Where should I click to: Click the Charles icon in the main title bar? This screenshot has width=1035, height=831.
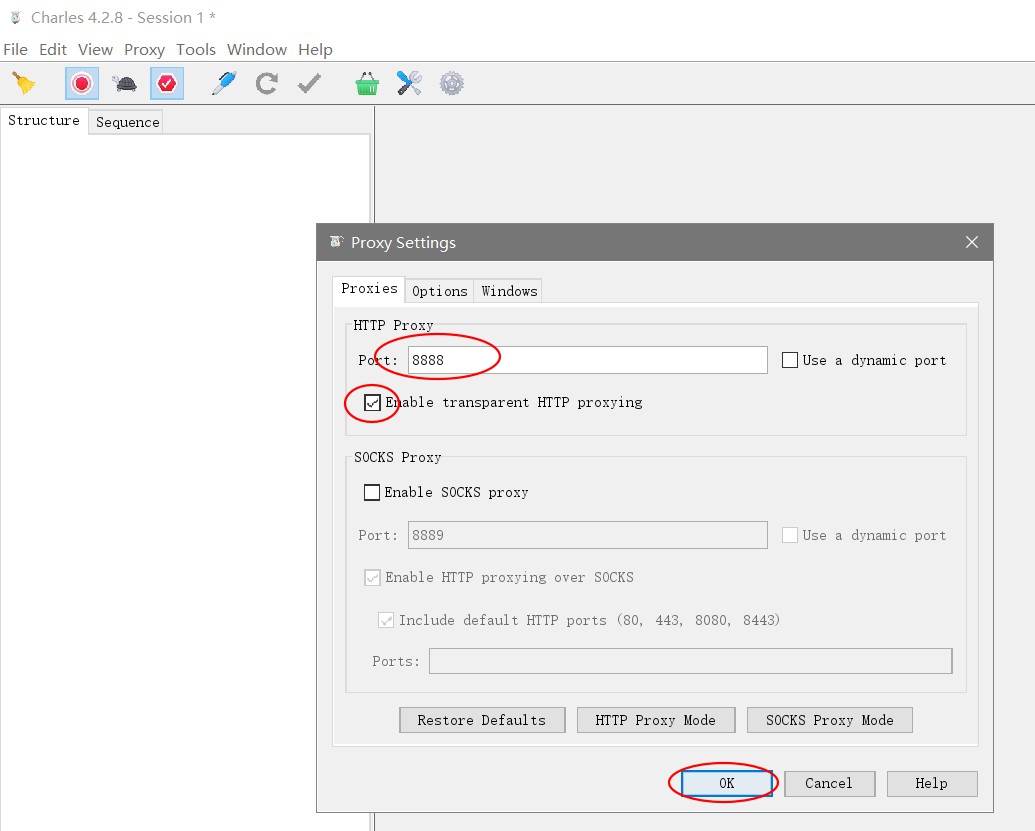17,17
